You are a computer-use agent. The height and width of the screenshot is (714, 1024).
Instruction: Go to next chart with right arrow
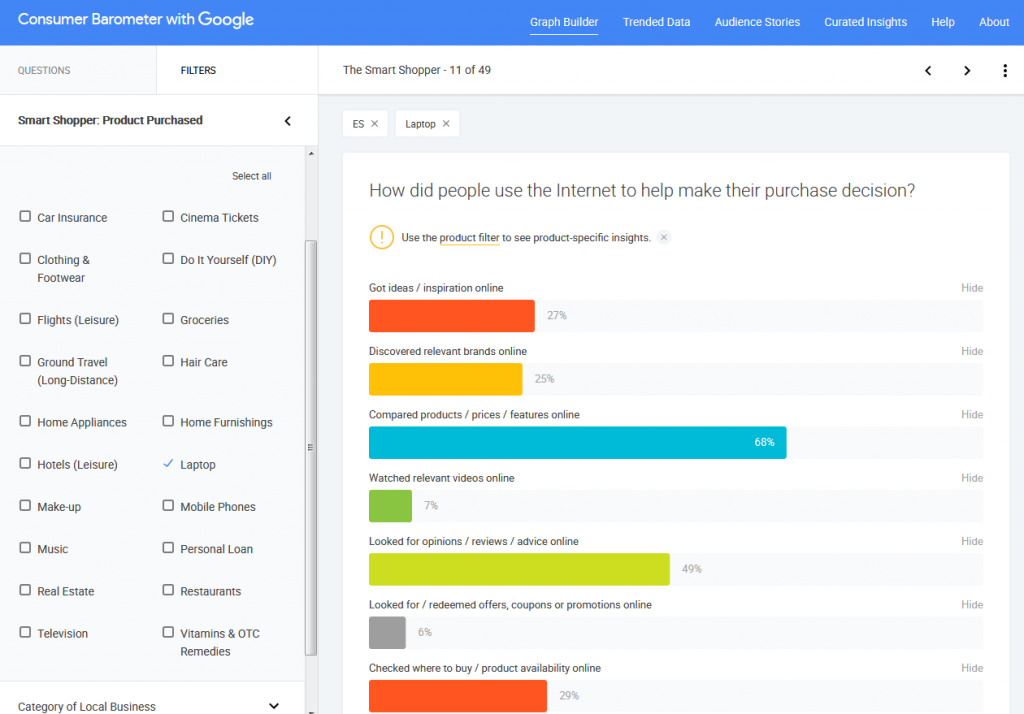click(x=967, y=71)
